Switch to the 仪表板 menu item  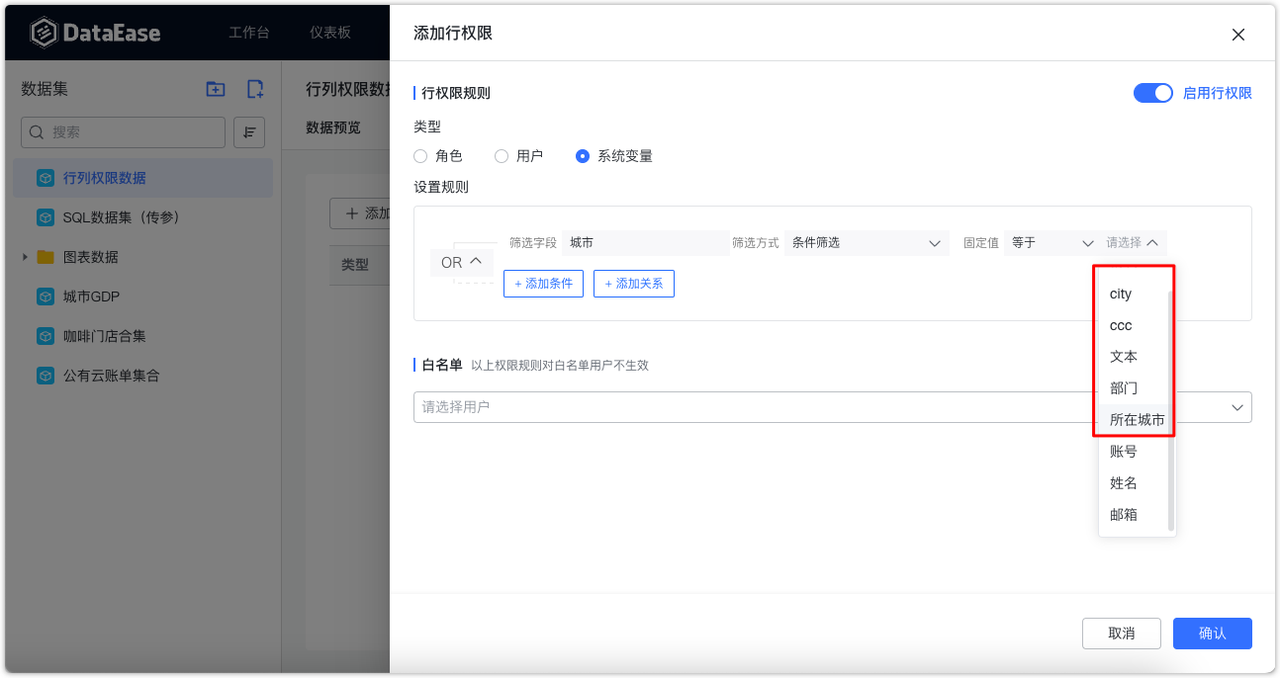pyautogui.click(x=329, y=31)
